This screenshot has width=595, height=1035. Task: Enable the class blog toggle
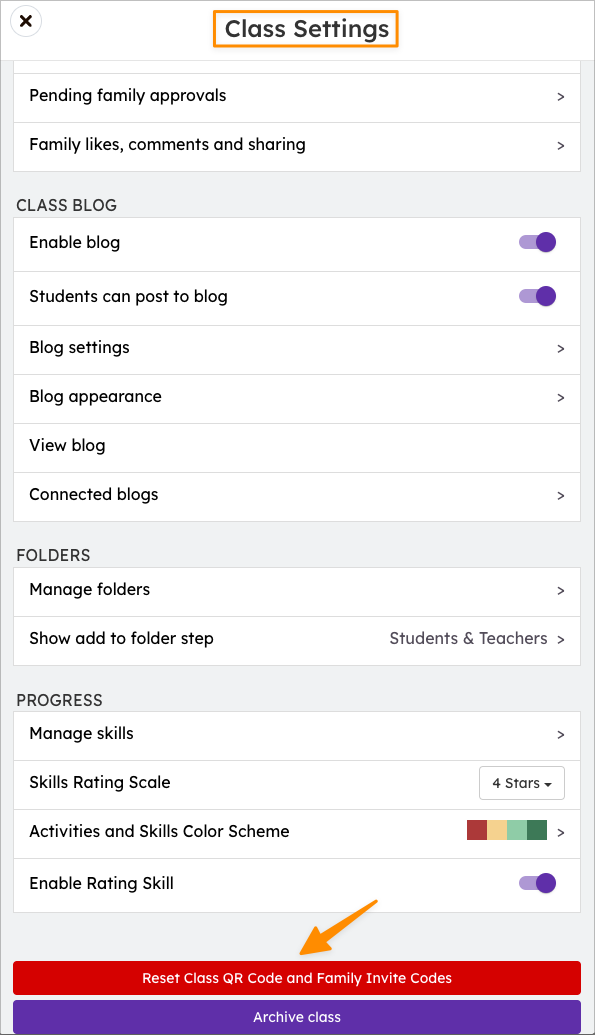coord(537,242)
